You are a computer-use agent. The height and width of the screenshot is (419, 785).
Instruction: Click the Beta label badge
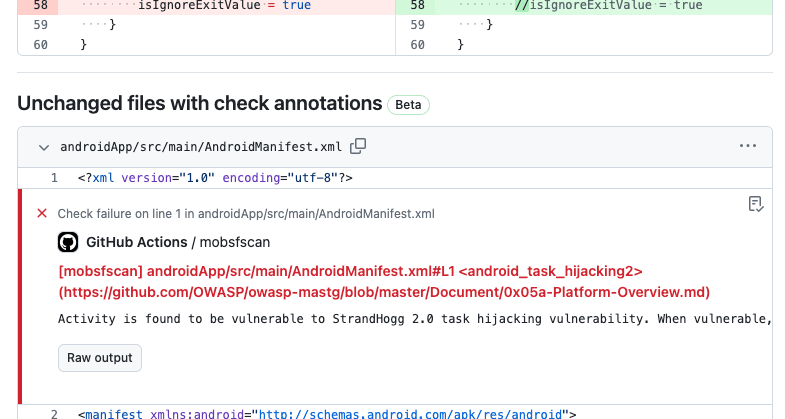point(409,105)
